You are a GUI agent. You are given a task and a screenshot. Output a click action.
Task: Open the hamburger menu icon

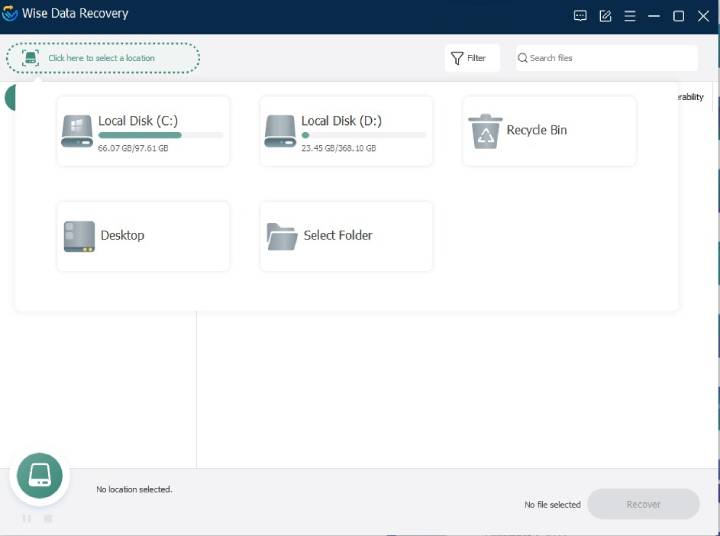(x=630, y=16)
